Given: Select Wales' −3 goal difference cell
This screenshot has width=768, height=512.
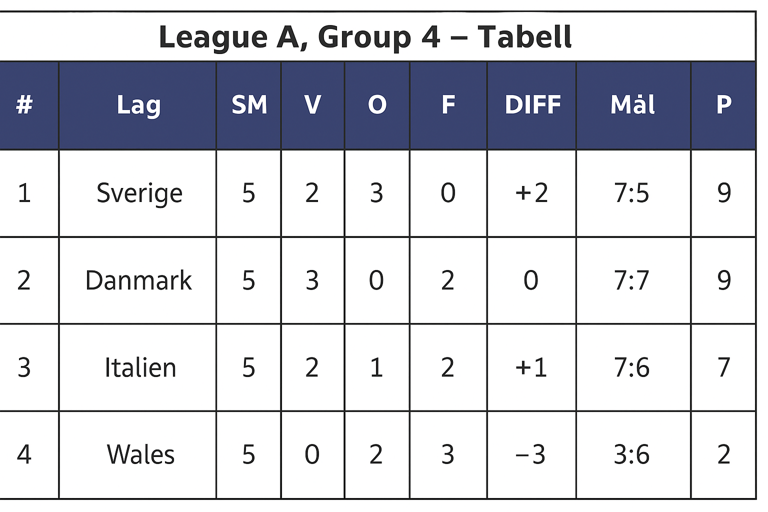Looking at the screenshot, I should click(532, 455).
